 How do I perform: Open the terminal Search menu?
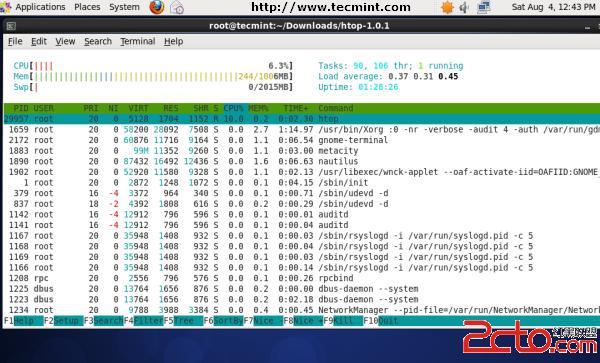(98, 41)
